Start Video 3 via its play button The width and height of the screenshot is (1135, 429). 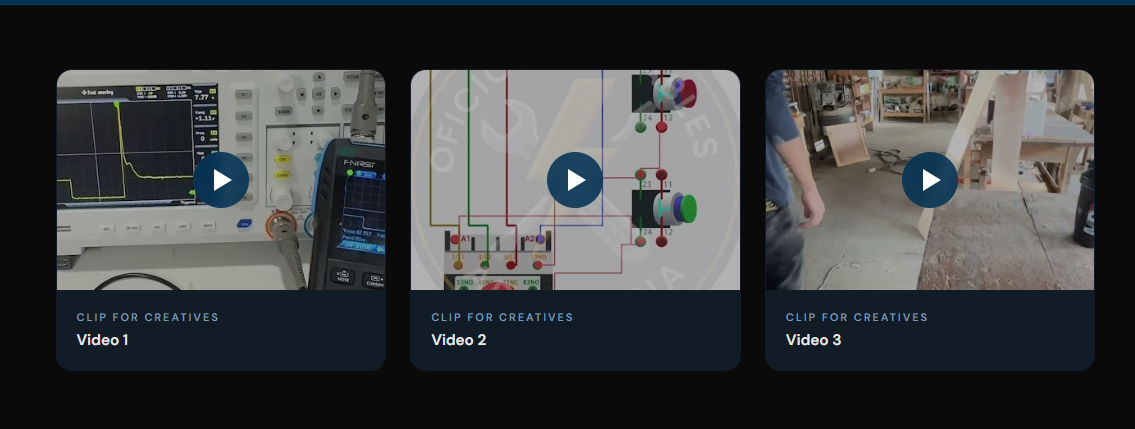[929, 180]
